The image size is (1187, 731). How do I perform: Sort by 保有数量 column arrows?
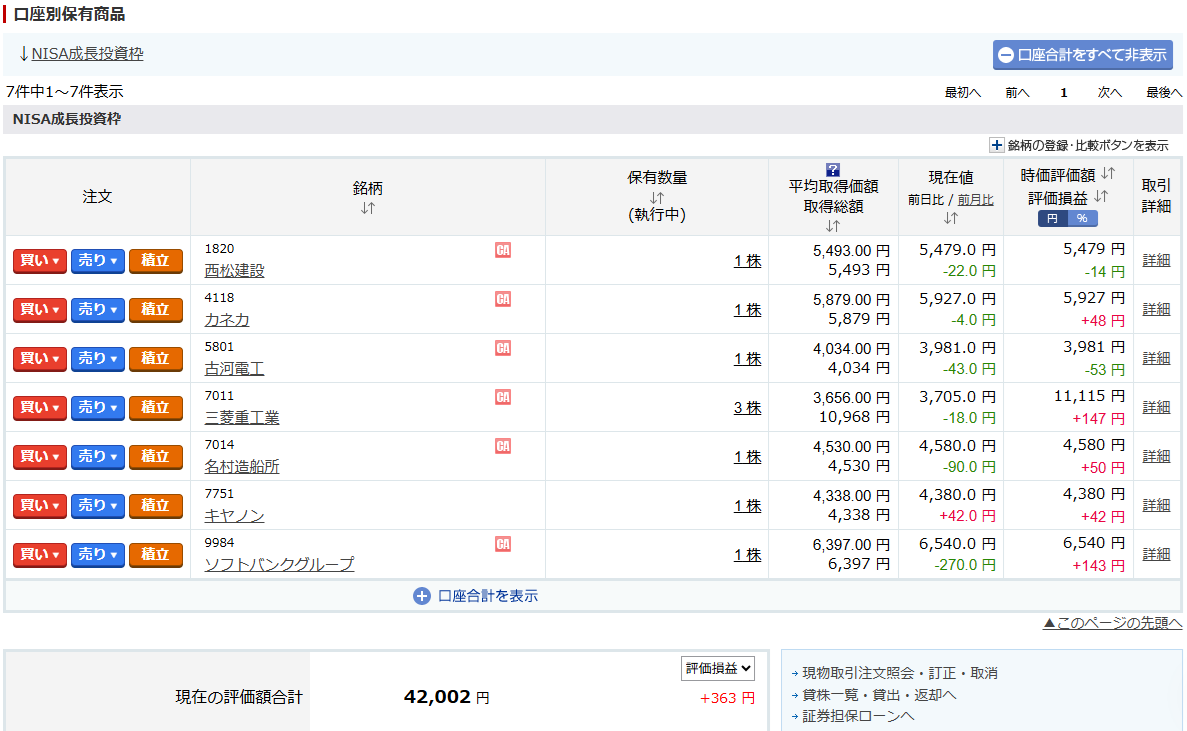[656, 198]
